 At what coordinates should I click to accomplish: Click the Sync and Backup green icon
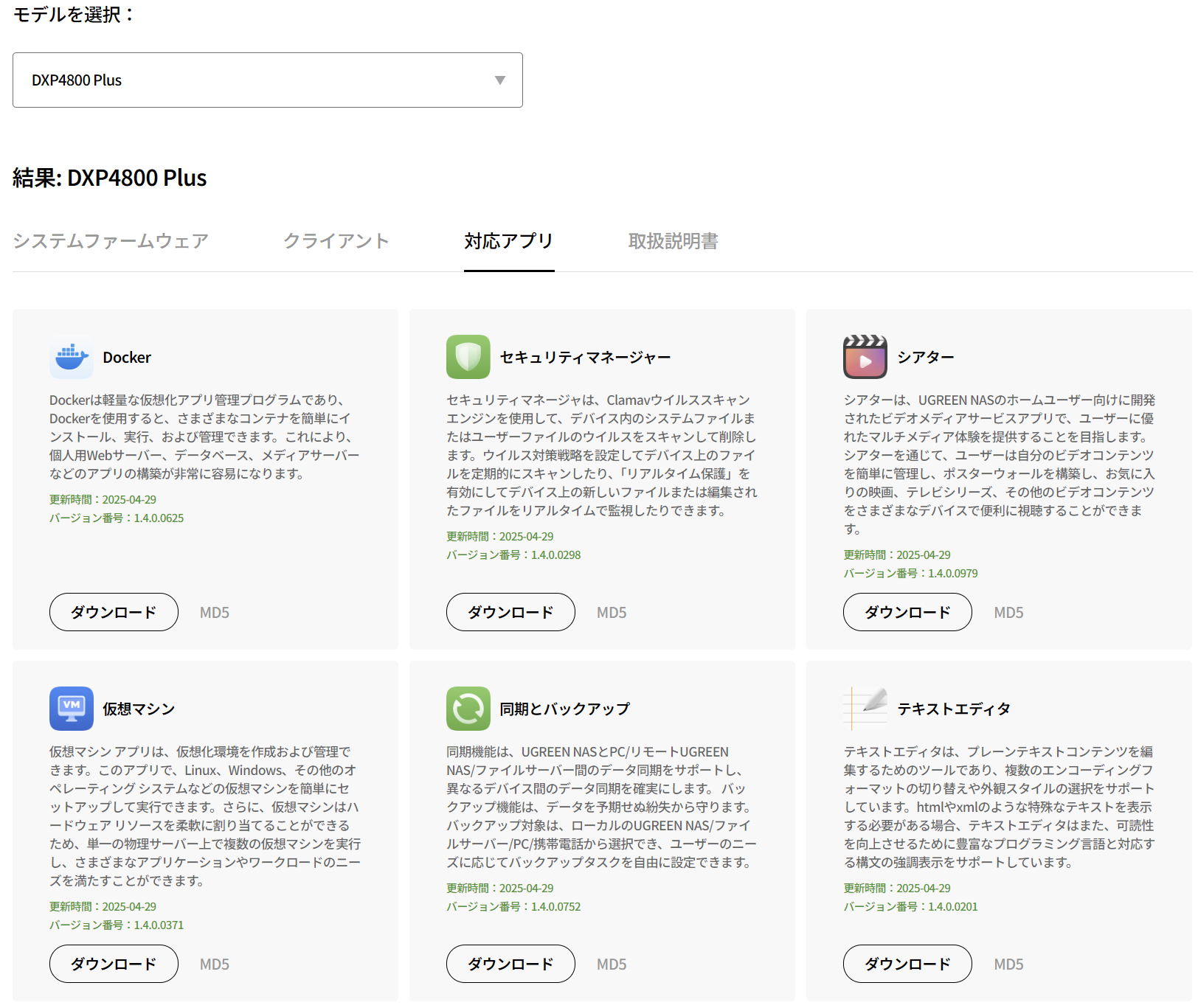(x=468, y=709)
